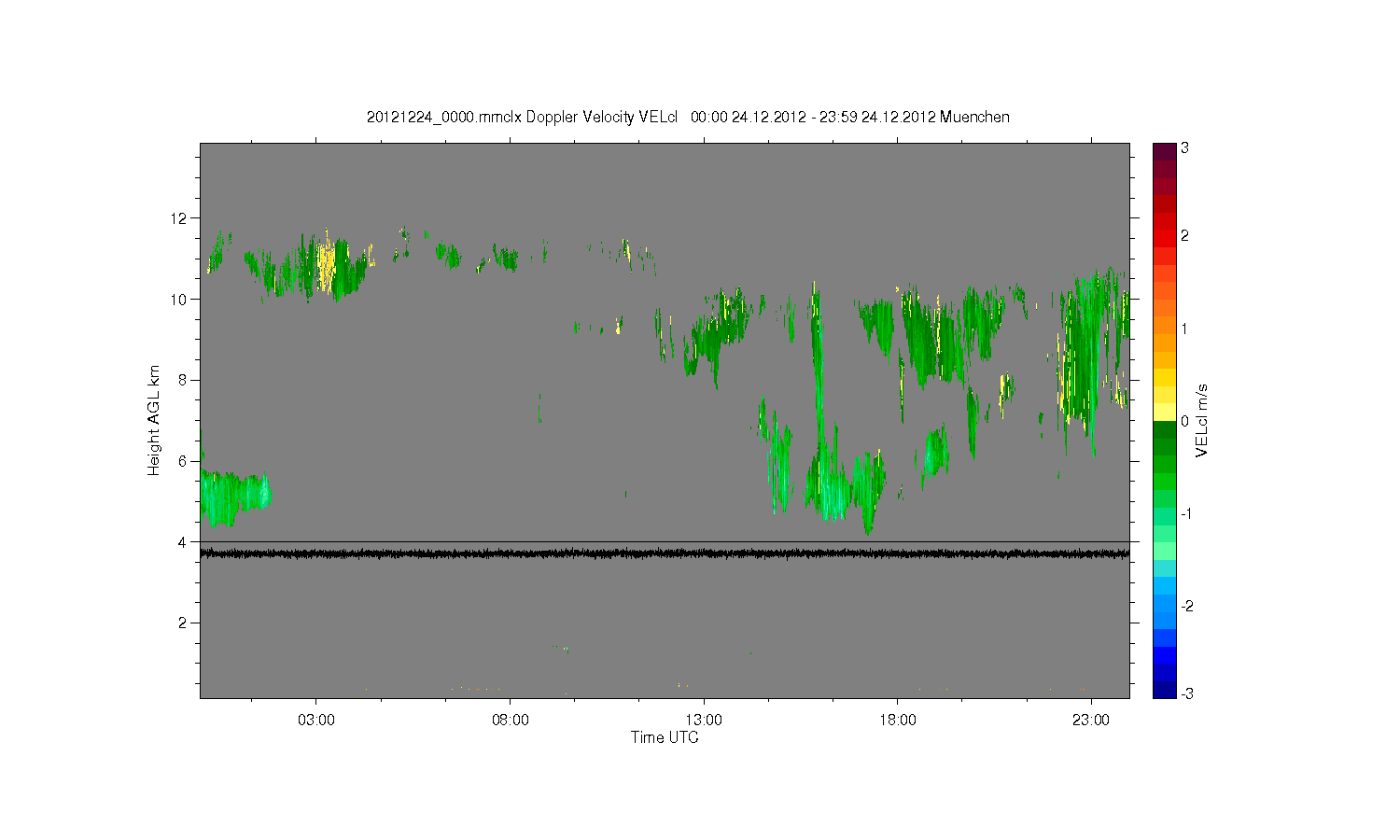Click the dark blue swatch at colorbar bottom
This screenshot has width=1400, height=840.
[1164, 690]
